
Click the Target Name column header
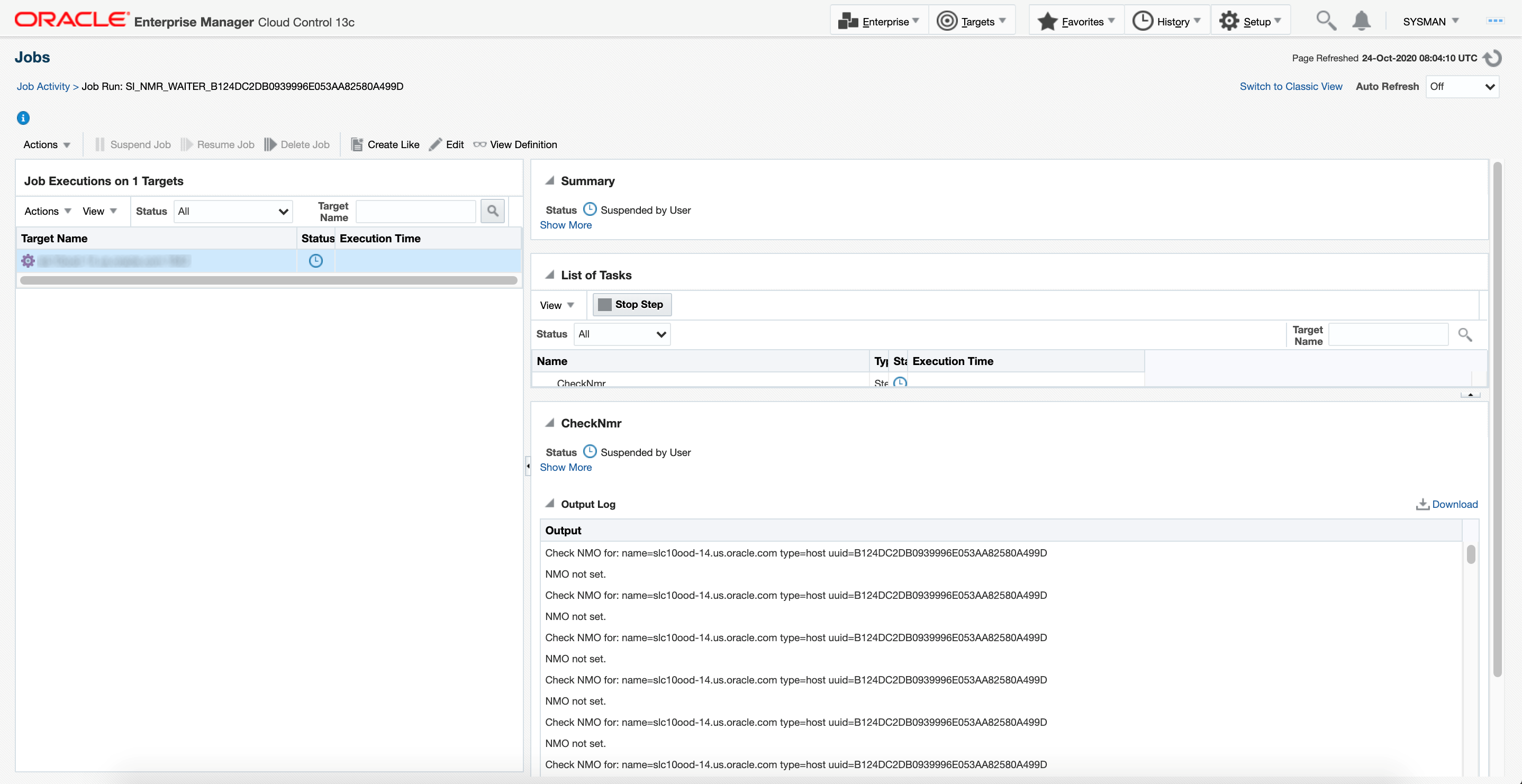(x=157, y=238)
